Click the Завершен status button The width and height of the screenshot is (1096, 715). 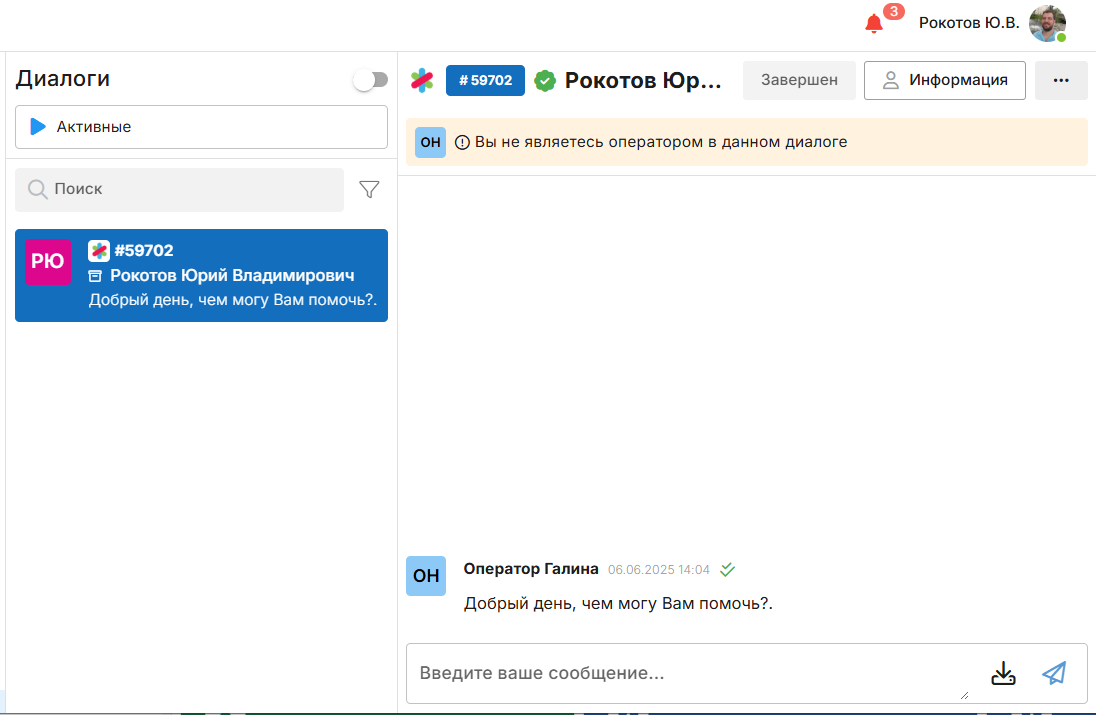coord(799,80)
